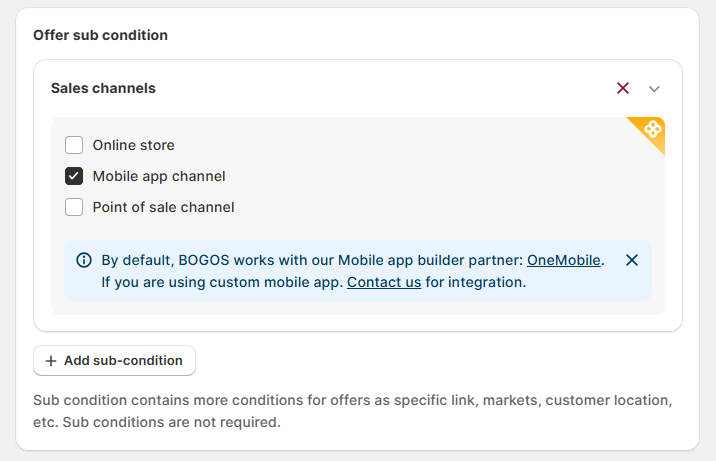Image resolution: width=716 pixels, height=461 pixels.
Task: Remove the Sales channels sub-condition with red X
Action: (x=623, y=88)
